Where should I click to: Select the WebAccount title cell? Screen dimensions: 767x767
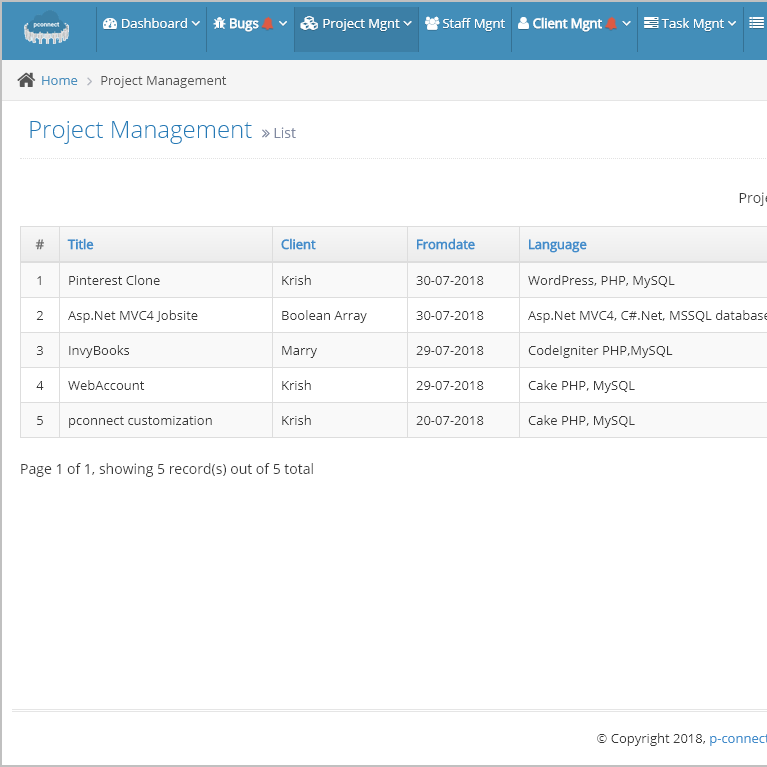[x=166, y=385]
